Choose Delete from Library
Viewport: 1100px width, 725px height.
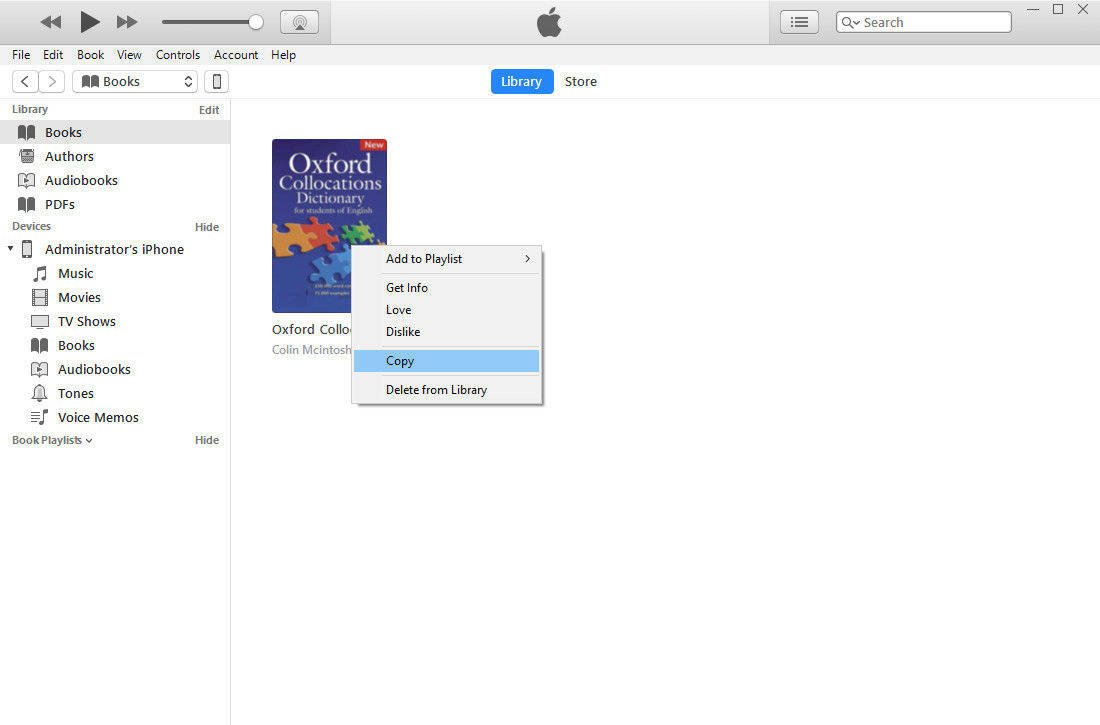pyautogui.click(x=447, y=390)
